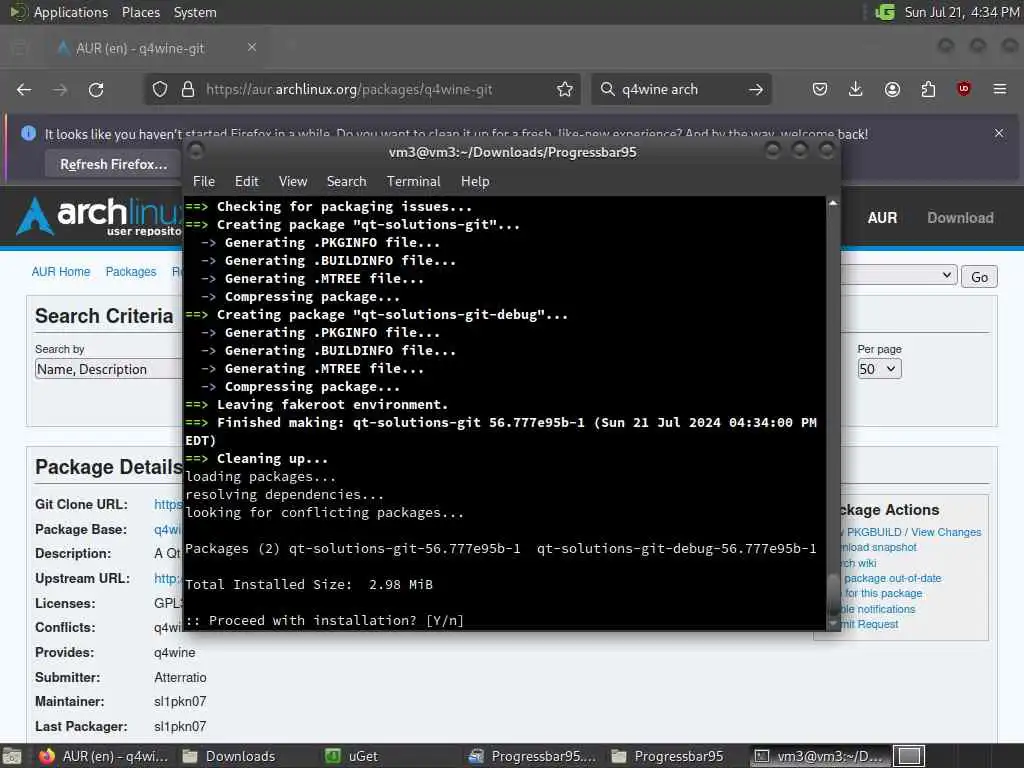Open the Terminal menu in terminal
Screen dimensions: 1024x768
click(x=413, y=182)
